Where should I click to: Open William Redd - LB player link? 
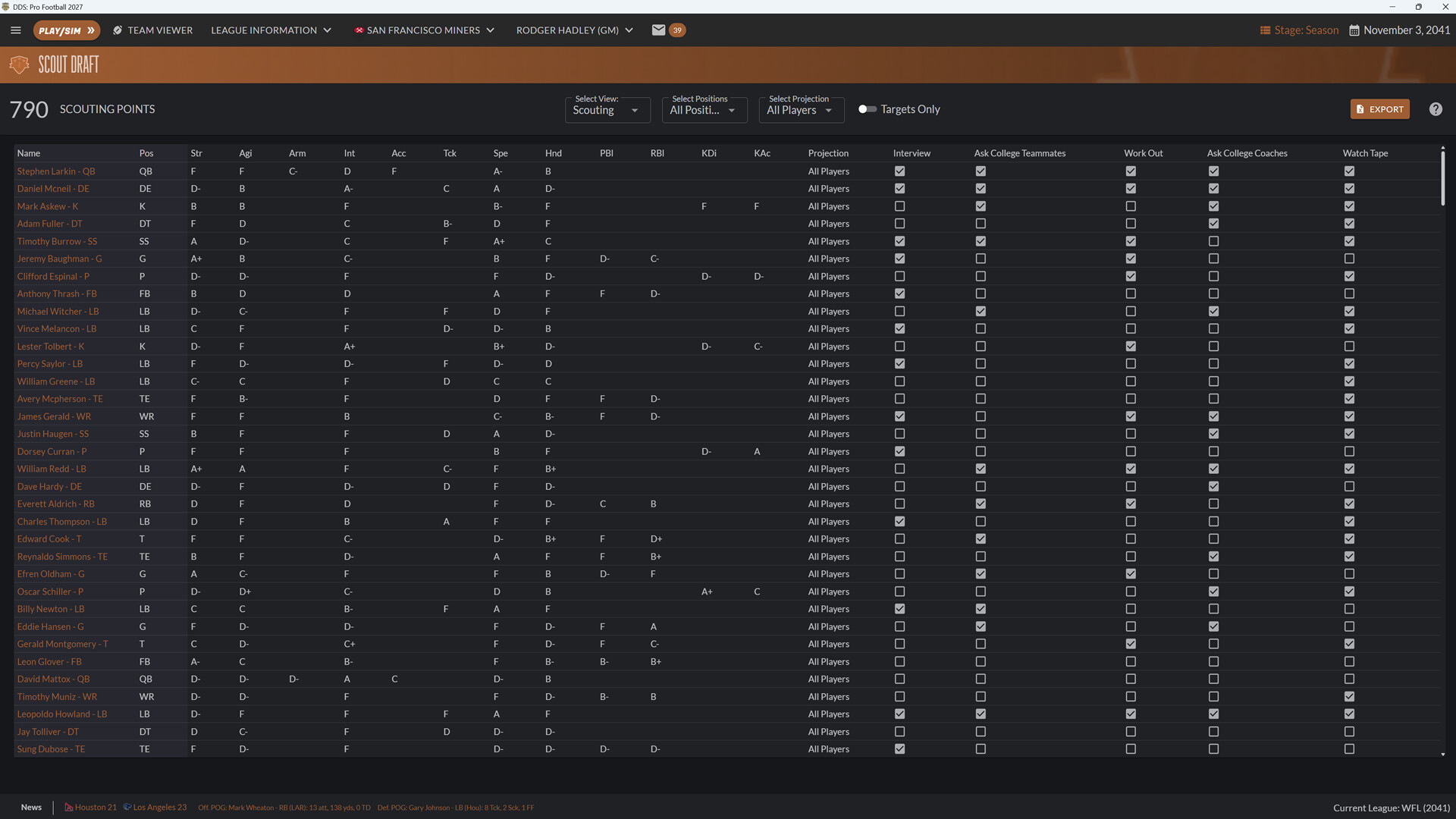(x=52, y=469)
